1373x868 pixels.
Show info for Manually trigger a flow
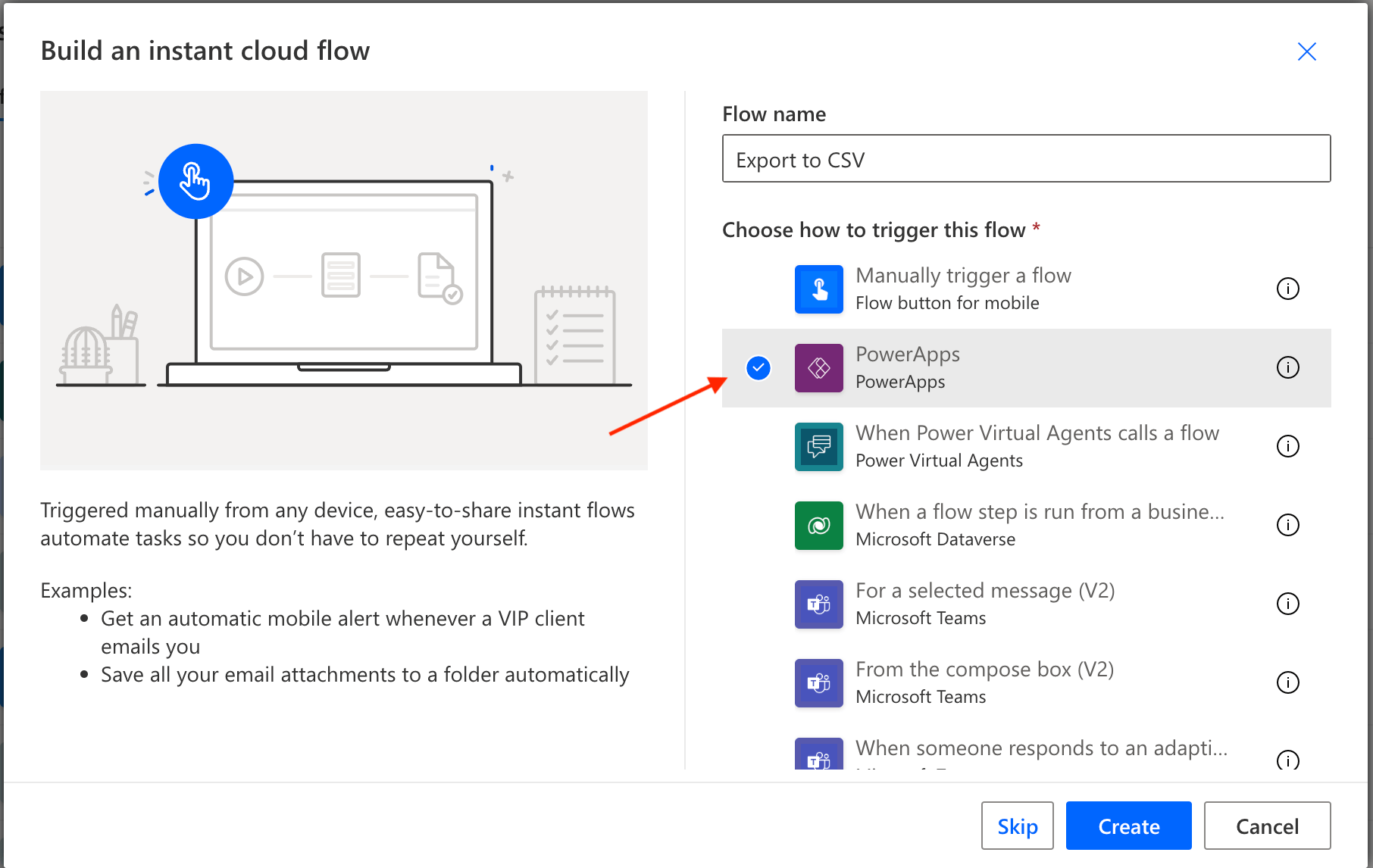point(1287,289)
